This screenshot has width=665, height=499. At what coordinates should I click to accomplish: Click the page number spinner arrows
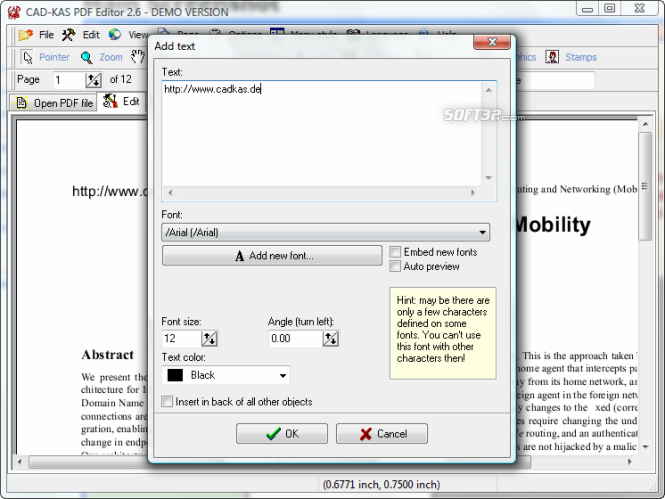[x=93, y=80]
